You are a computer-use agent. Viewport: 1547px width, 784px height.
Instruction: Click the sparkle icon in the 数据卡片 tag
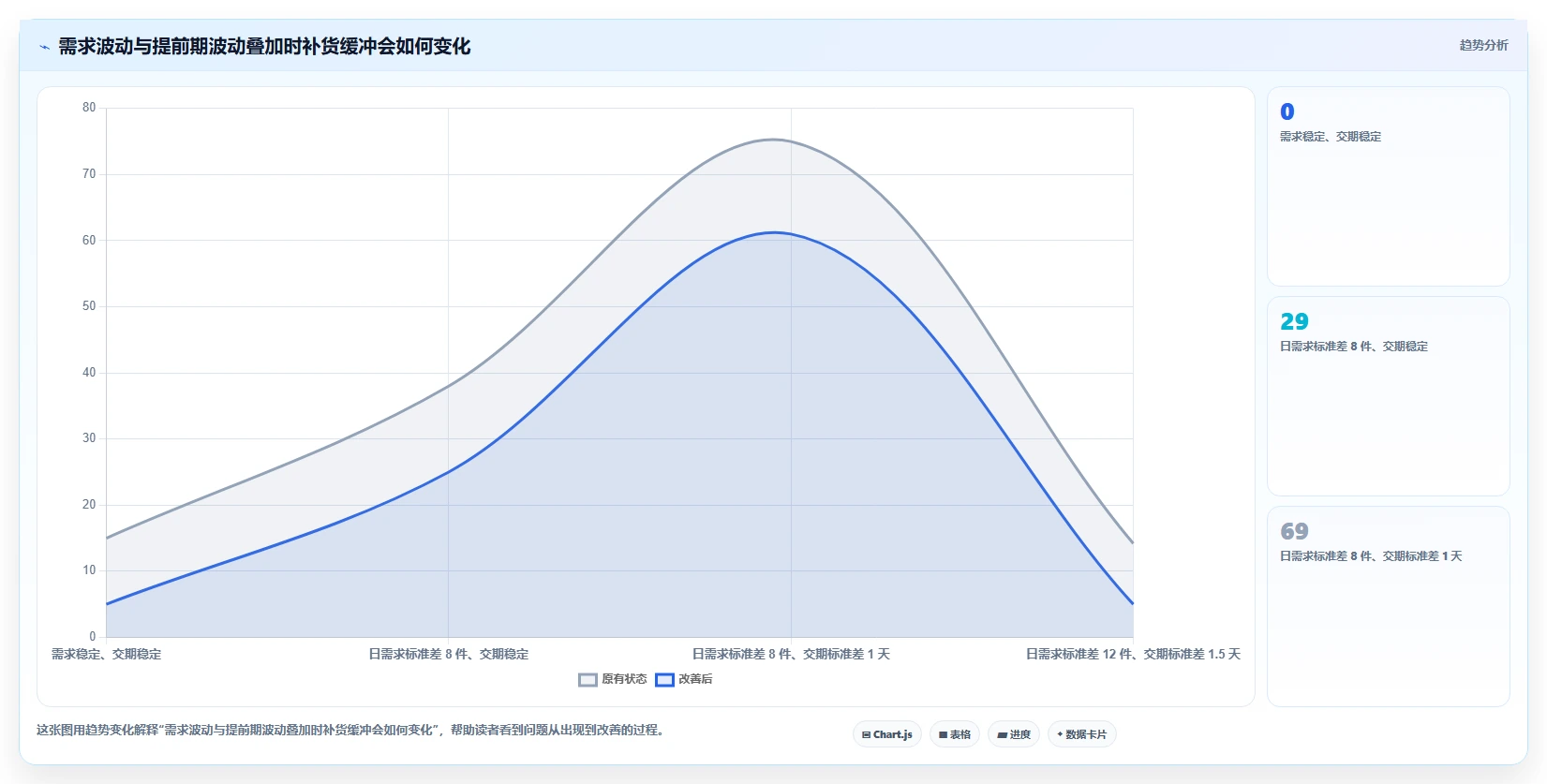click(x=1060, y=734)
